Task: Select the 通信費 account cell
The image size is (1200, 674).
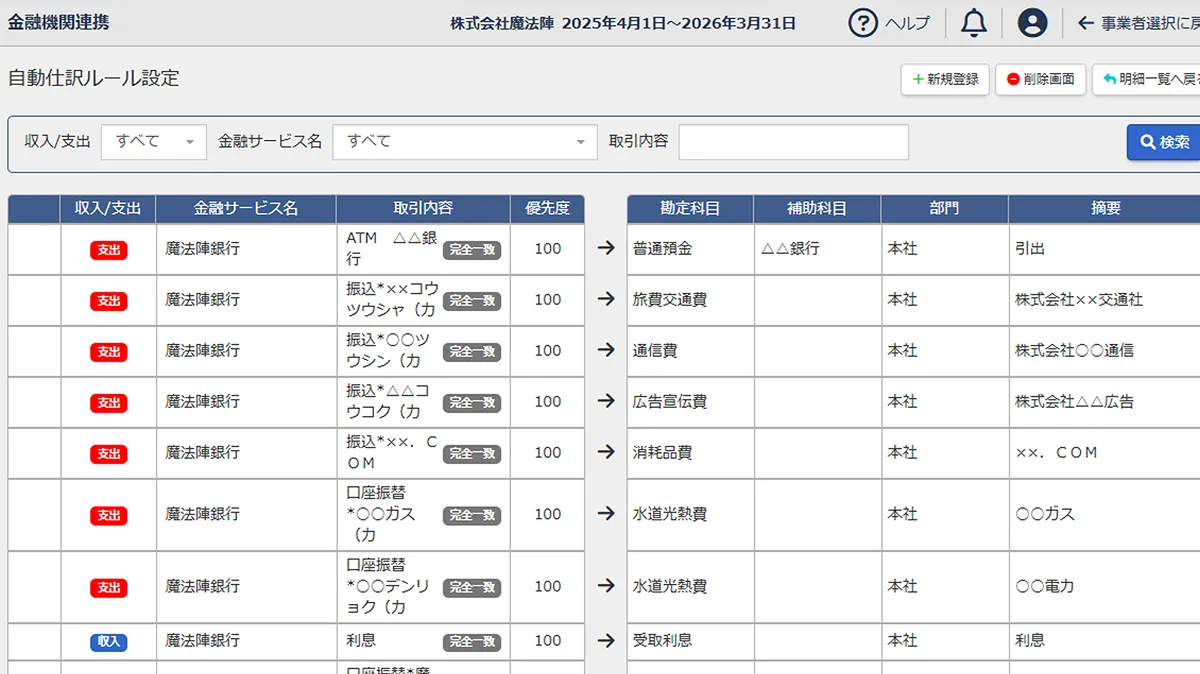Action: (x=690, y=351)
